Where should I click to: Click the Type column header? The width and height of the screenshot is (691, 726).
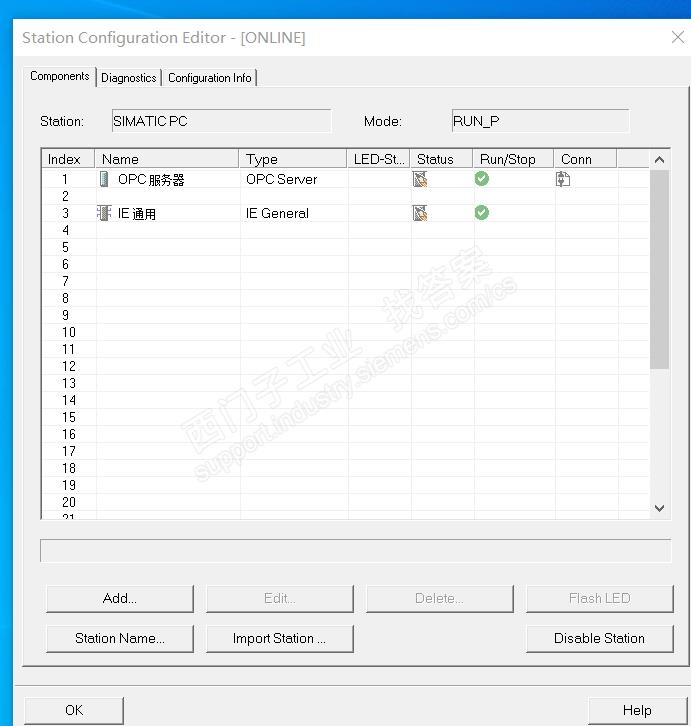(x=293, y=159)
